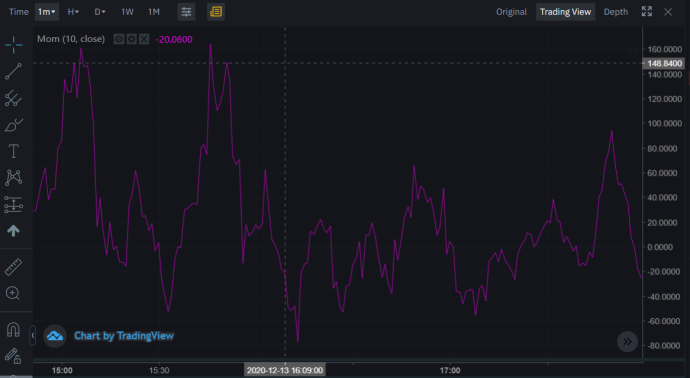
Task: Click the 2020-12-13 16:09:00 time label
Action: point(285,370)
